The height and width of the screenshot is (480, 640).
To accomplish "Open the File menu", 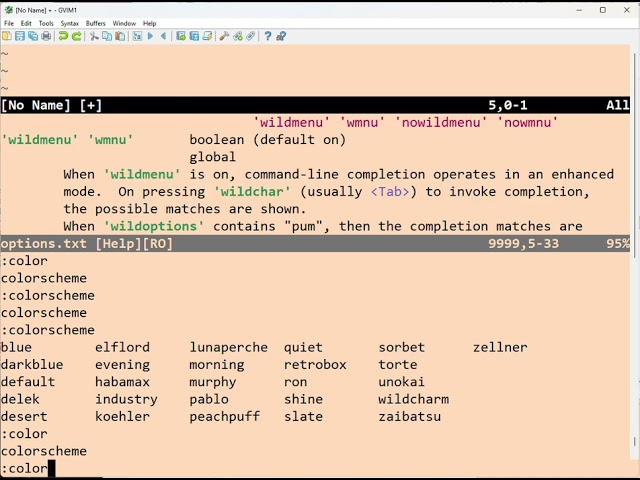I will click(x=9, y=23).
